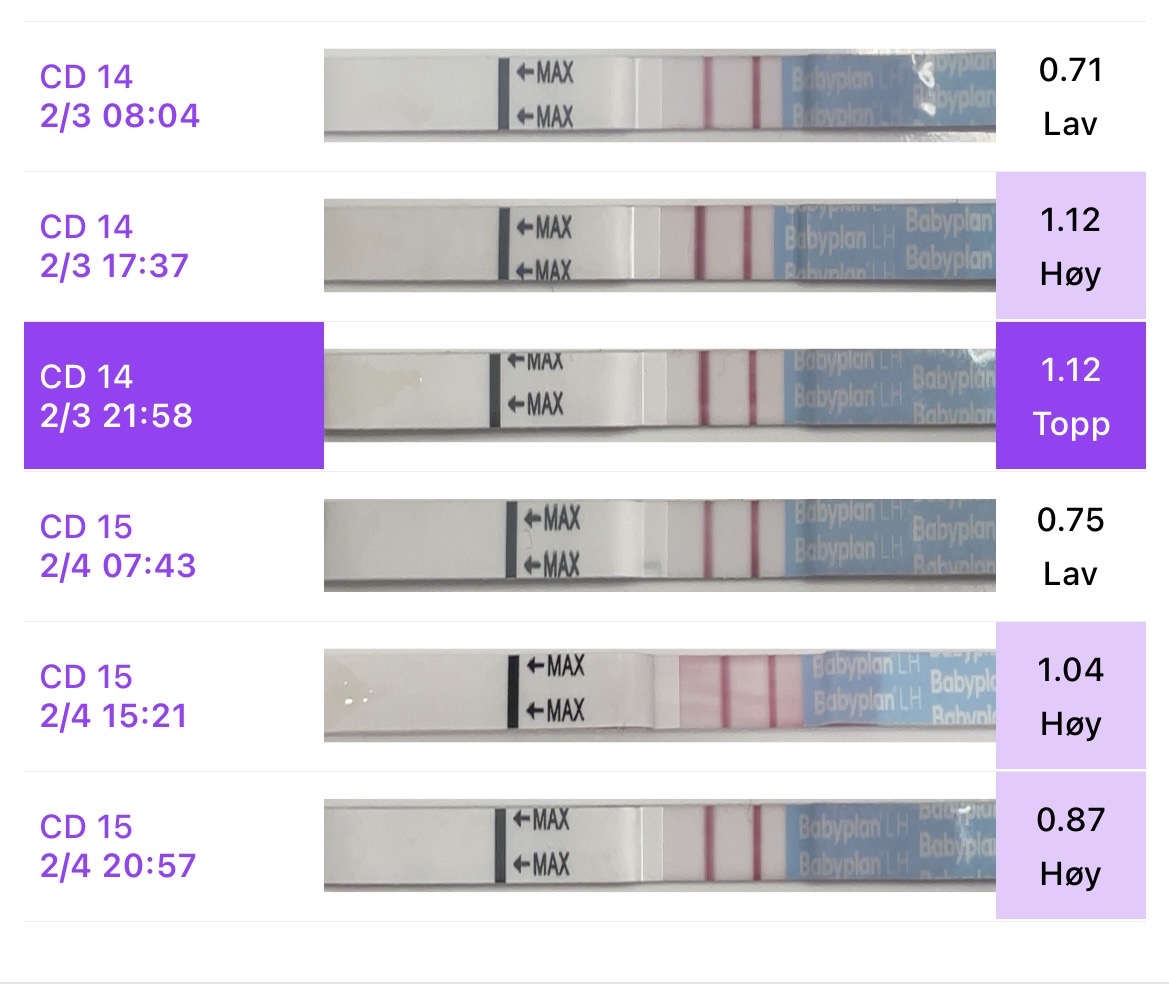Click the 1.12 Høy result cell
This screenshot has height=994, width=1169.
pyautogui.click(x=1070, y=246)
